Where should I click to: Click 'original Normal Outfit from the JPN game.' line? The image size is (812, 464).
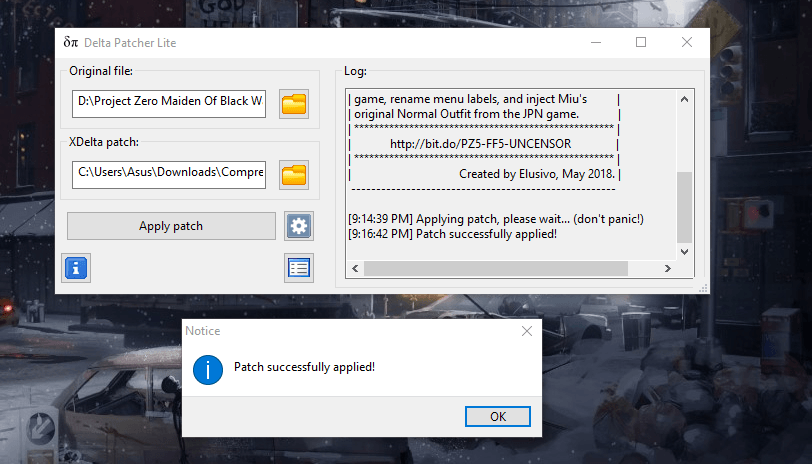[466, 114]
